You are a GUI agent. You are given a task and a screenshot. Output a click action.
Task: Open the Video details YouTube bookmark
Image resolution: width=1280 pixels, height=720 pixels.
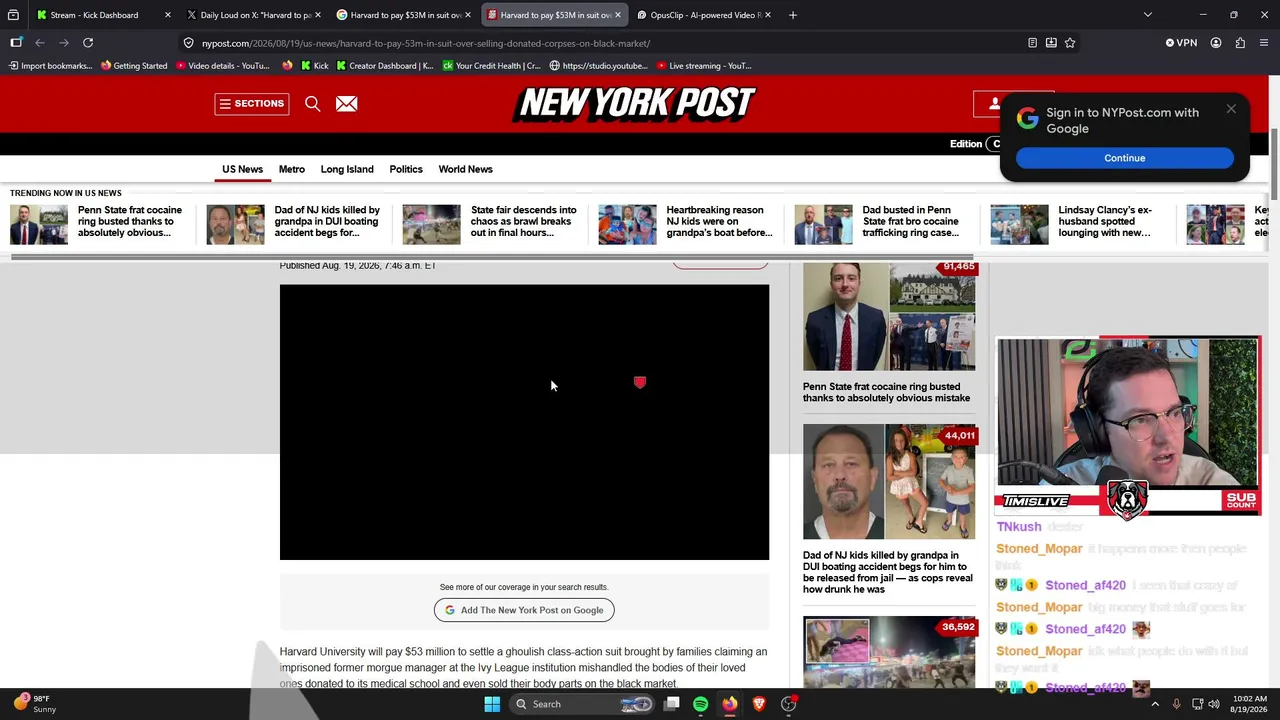click(223, 66)
